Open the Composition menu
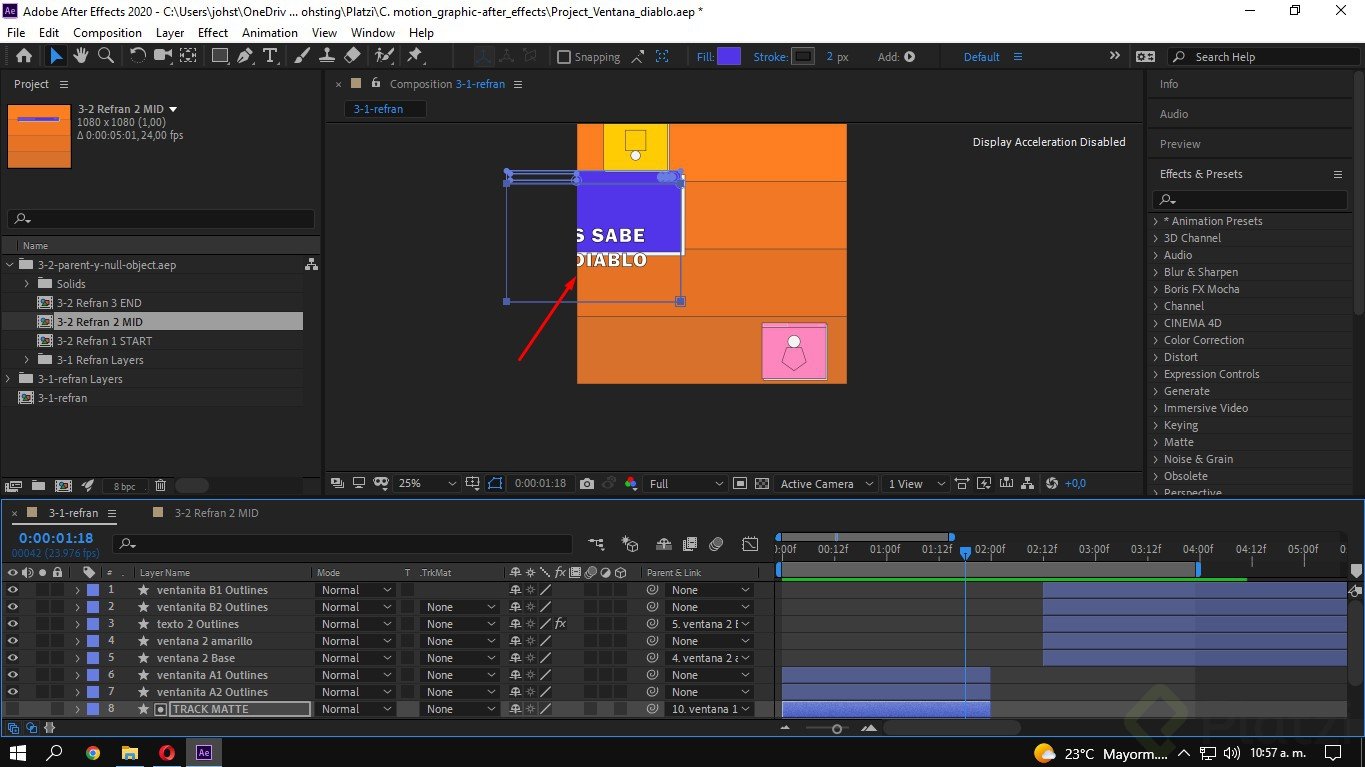This screenshot has width=1365, height=767. 107,32
